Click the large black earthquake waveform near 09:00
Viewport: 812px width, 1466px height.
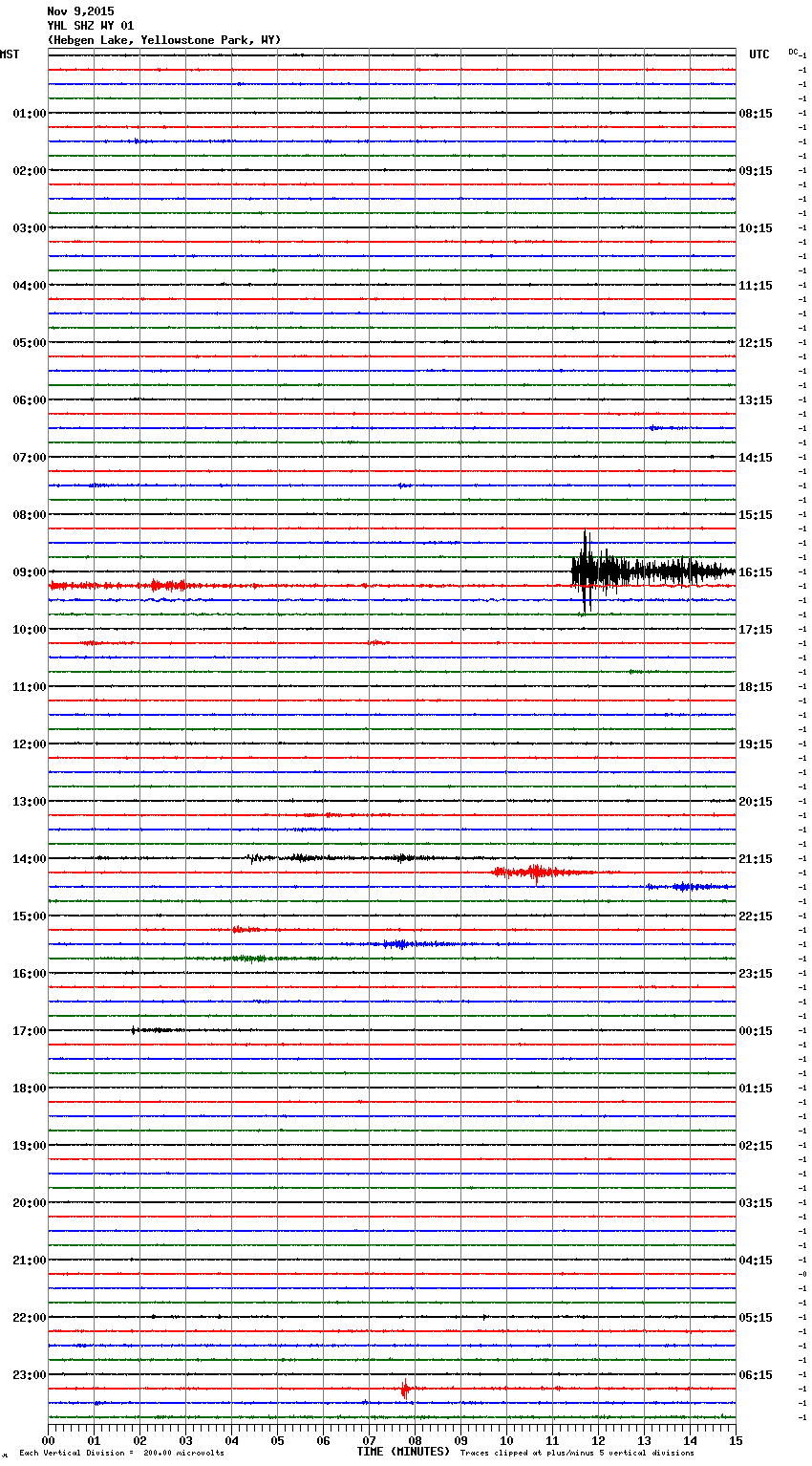tap(653, 571)
